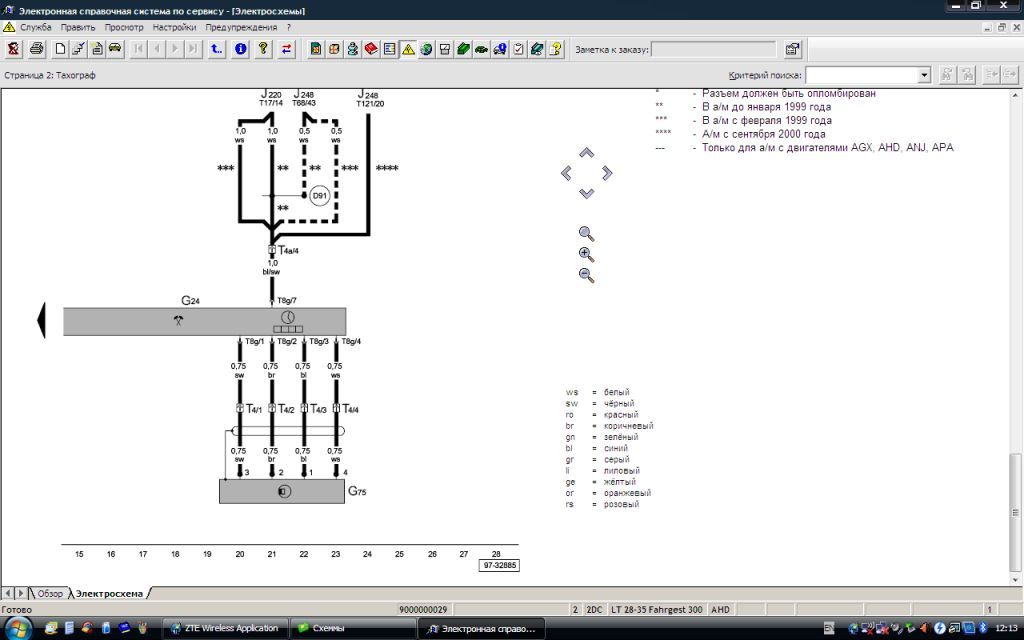Screen dimensions: 1024x640
Task: Open the Служба menu
Action: [x=35, y=27]
